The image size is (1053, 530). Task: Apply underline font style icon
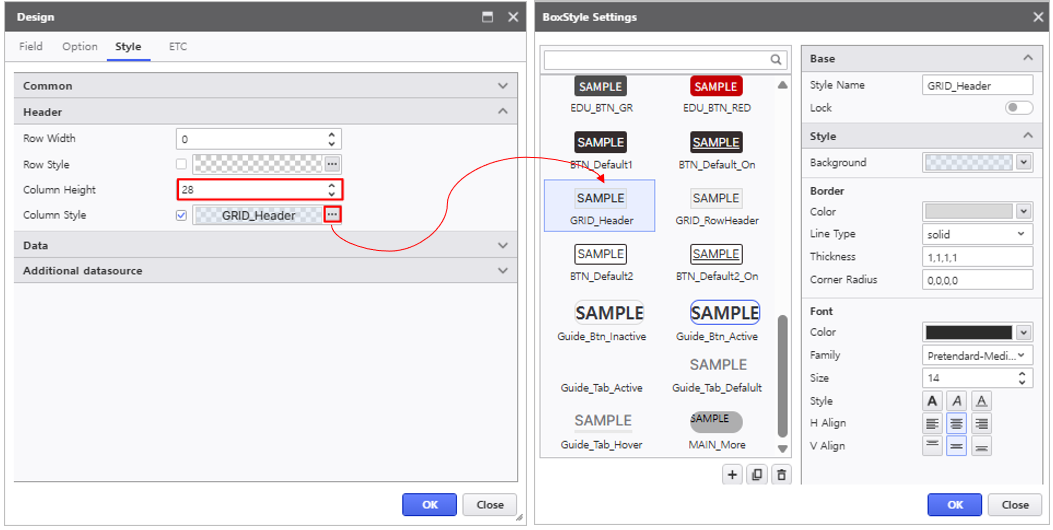pyautogui.click(x=981, y=401)
